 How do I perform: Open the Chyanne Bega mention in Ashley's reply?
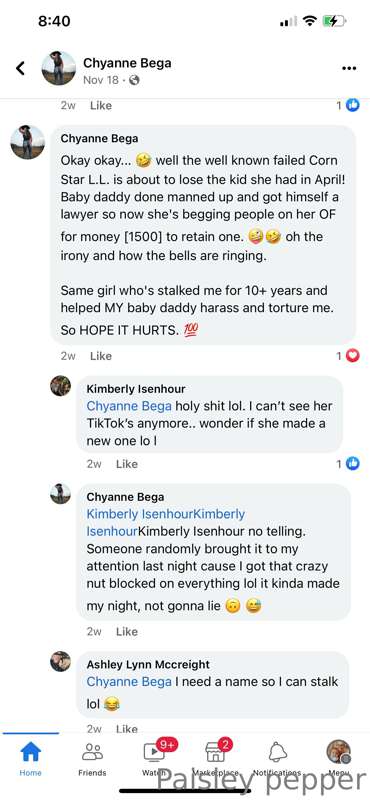coord(129,682)
